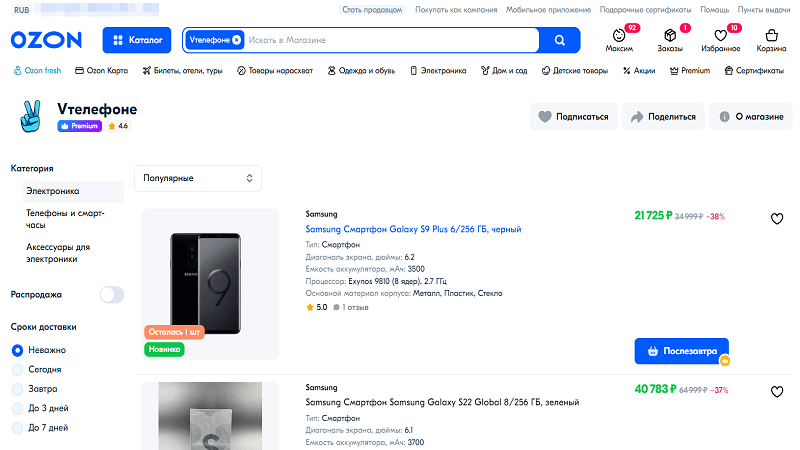800x450 pixels.
Task: Choose delivery До 3 дней
Action: pyautogui.click(x=17, y=408)
